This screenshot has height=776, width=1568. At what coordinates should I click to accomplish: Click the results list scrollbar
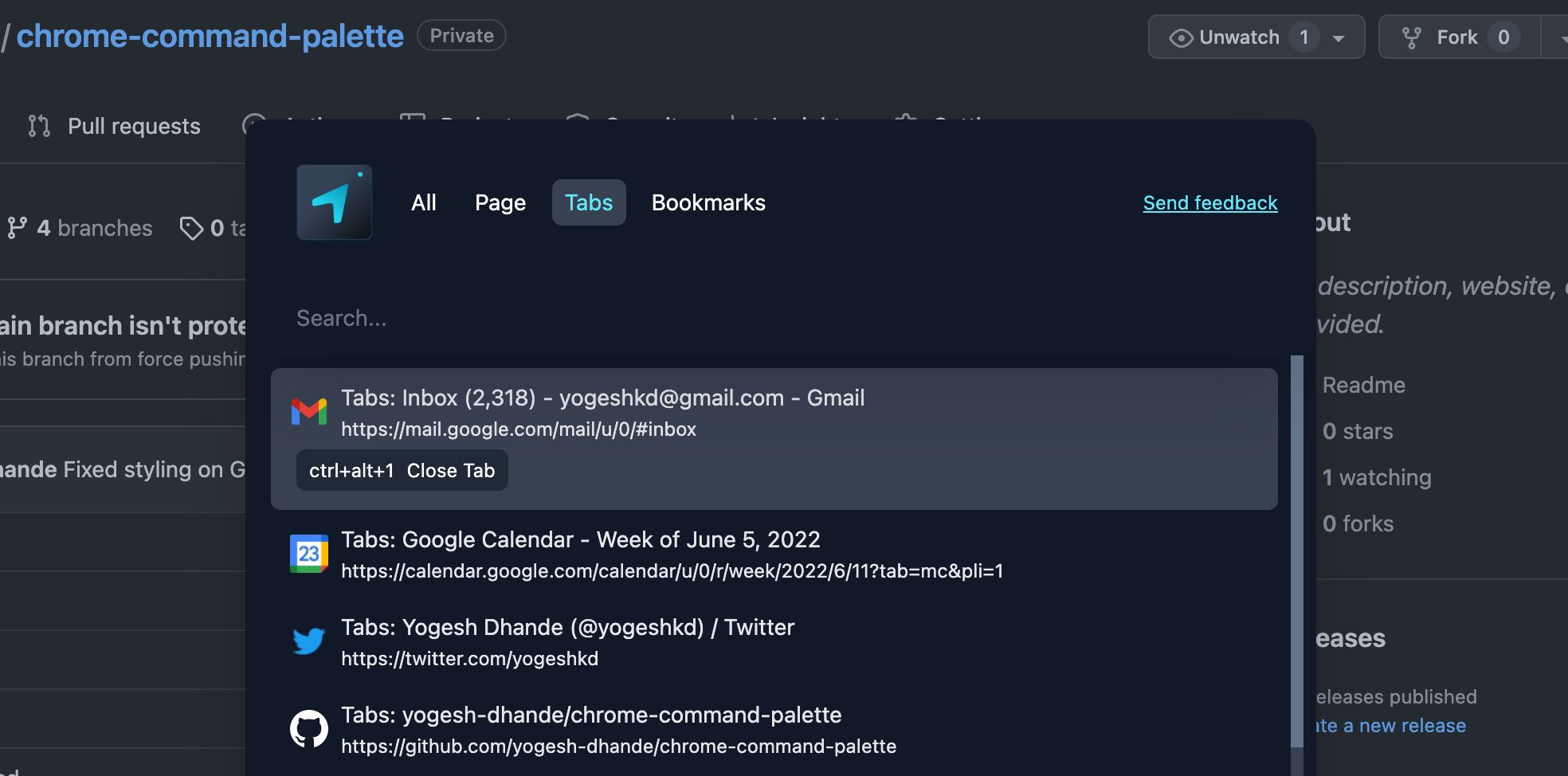coord(1297,551)
